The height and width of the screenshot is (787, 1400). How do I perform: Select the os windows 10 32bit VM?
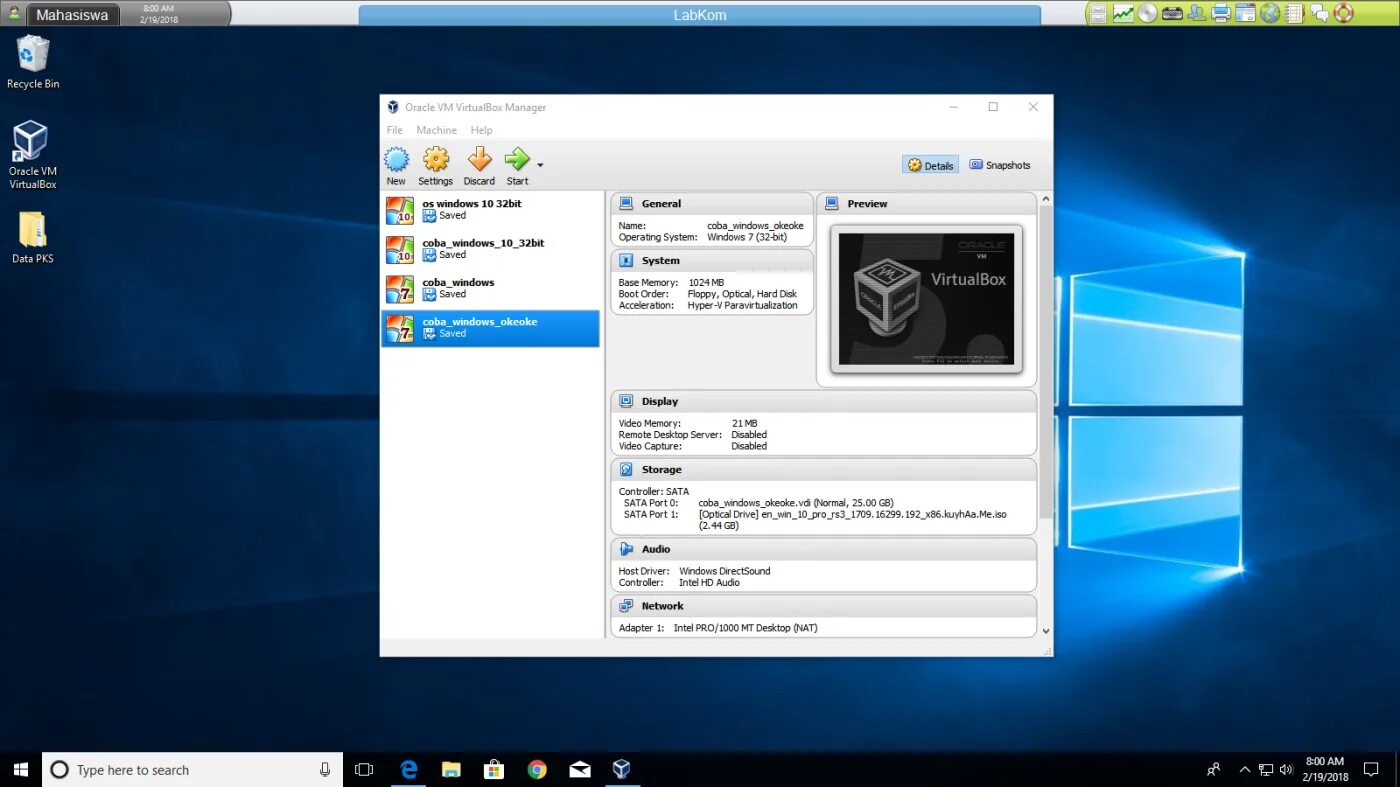point(490,210)
